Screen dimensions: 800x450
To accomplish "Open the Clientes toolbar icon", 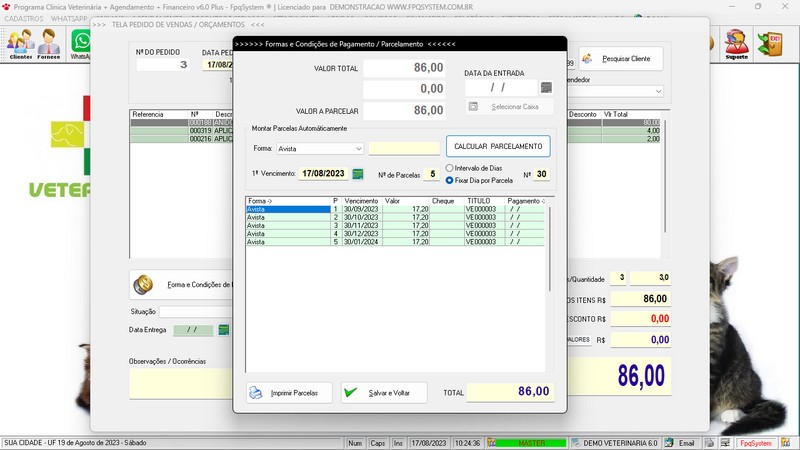I will [x=20, y=44].
